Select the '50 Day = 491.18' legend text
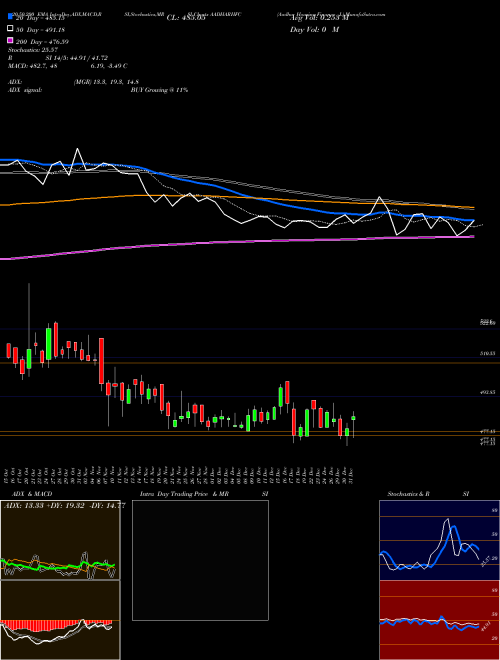The image size is (500, 660). 40,30
